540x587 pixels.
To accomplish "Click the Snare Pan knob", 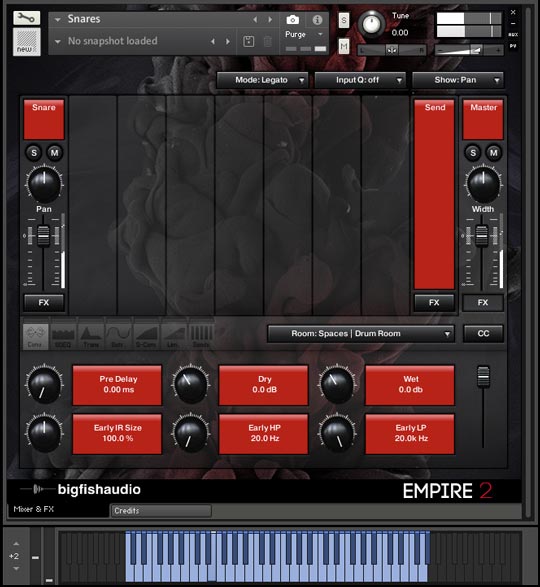I will pos(44,184).
